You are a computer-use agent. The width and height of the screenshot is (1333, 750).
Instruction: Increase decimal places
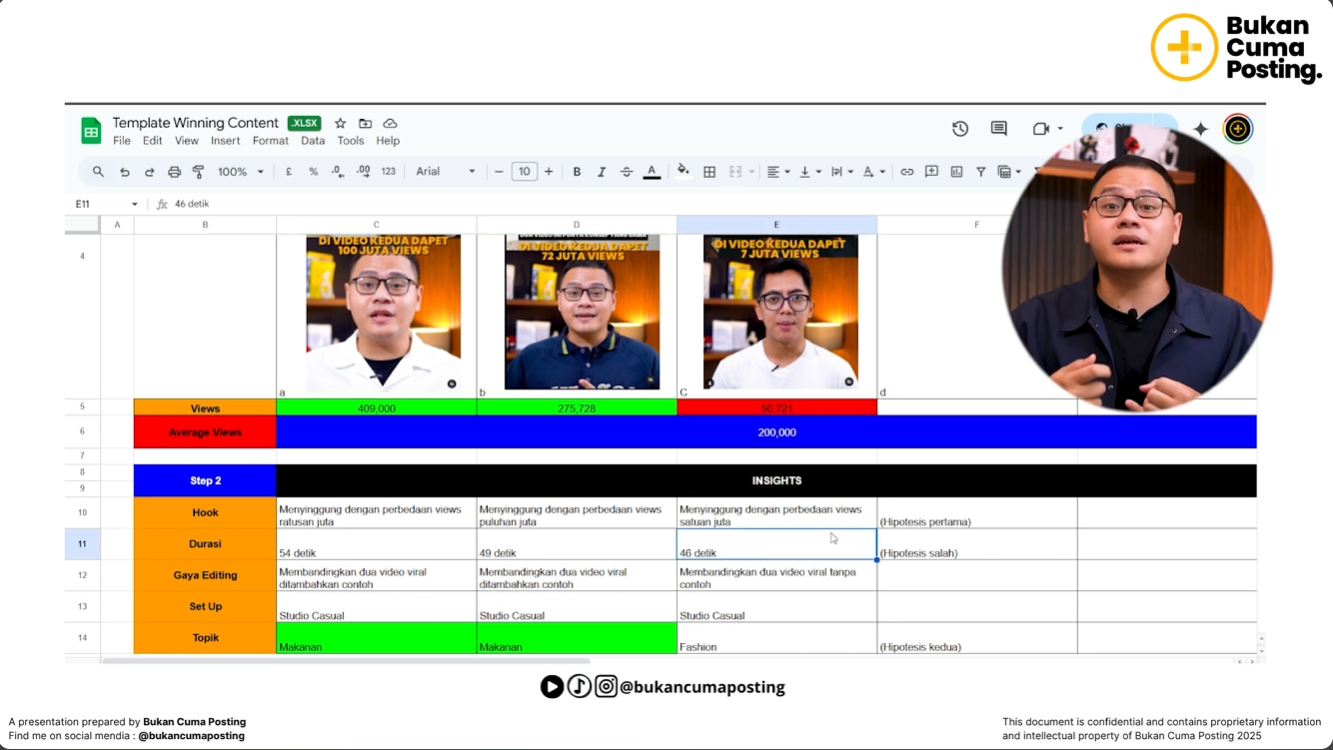pos(363,172)
